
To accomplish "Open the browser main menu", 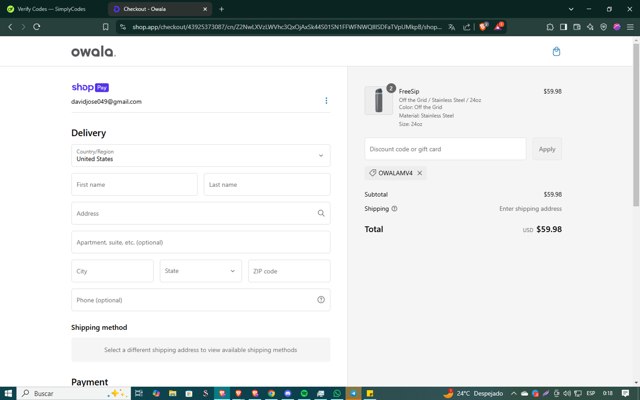I will (630, 27).
